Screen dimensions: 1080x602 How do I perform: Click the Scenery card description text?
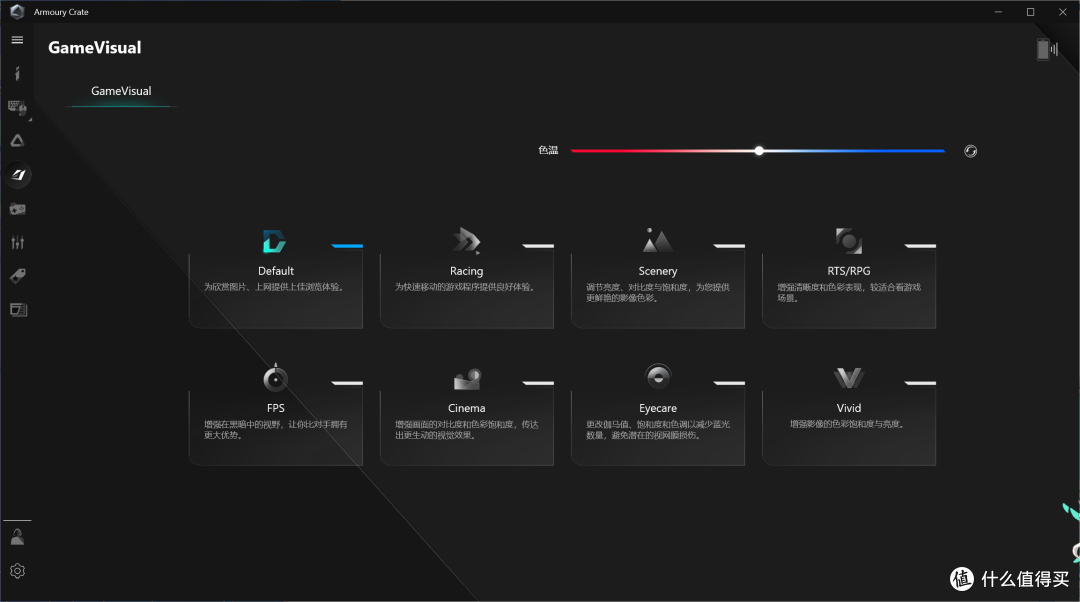658,293
